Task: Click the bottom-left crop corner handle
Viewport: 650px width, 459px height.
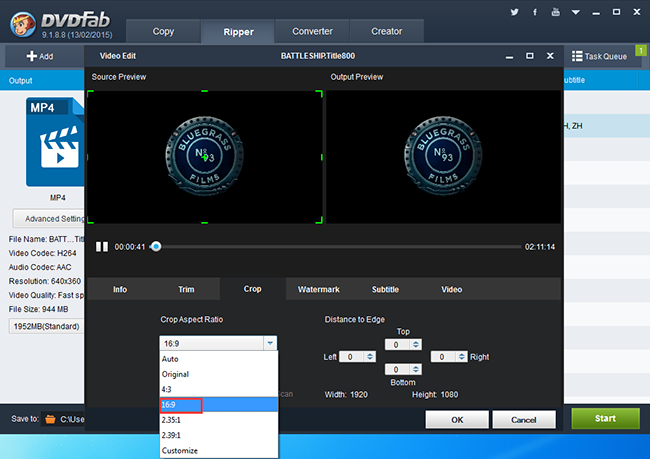Action: pyautogui.click(x=90, y=220)
